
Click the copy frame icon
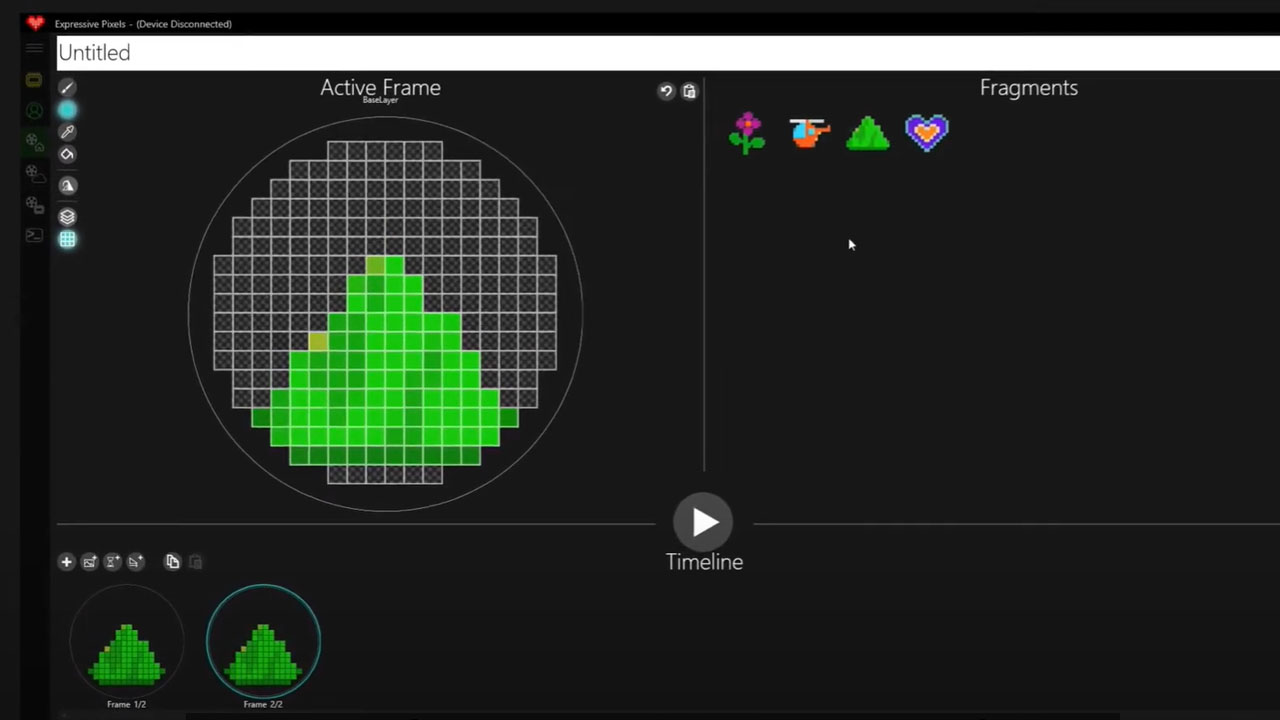click(x=171, y=562)
